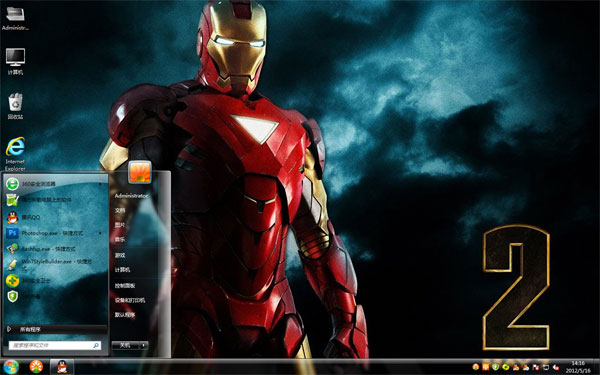
Task: Open the orange flower taskbar icon
Action: pos(36,367)
